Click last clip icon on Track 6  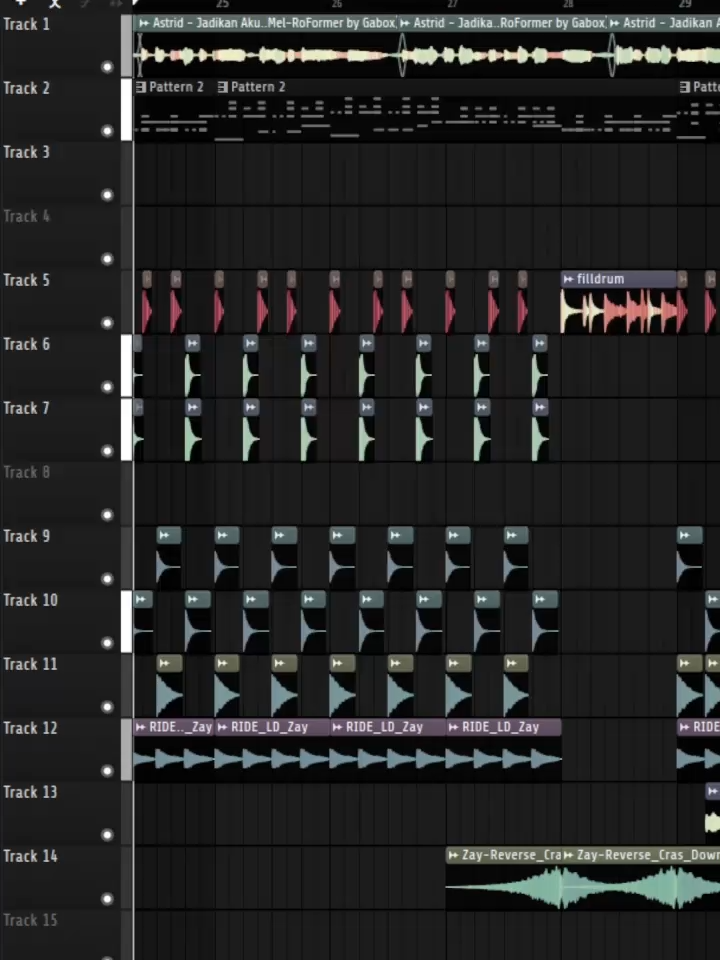[x=539, y=343]
